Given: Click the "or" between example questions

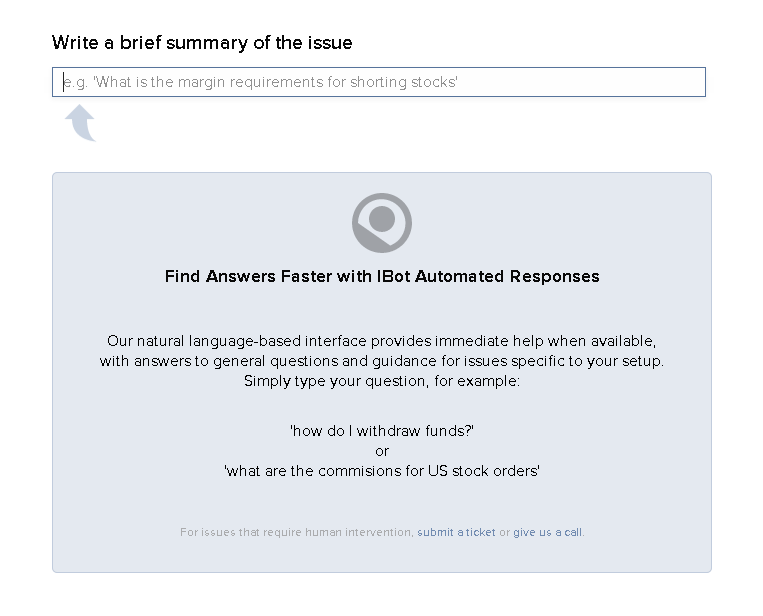Looking at the screenshot, I should [x=382, y=451].
